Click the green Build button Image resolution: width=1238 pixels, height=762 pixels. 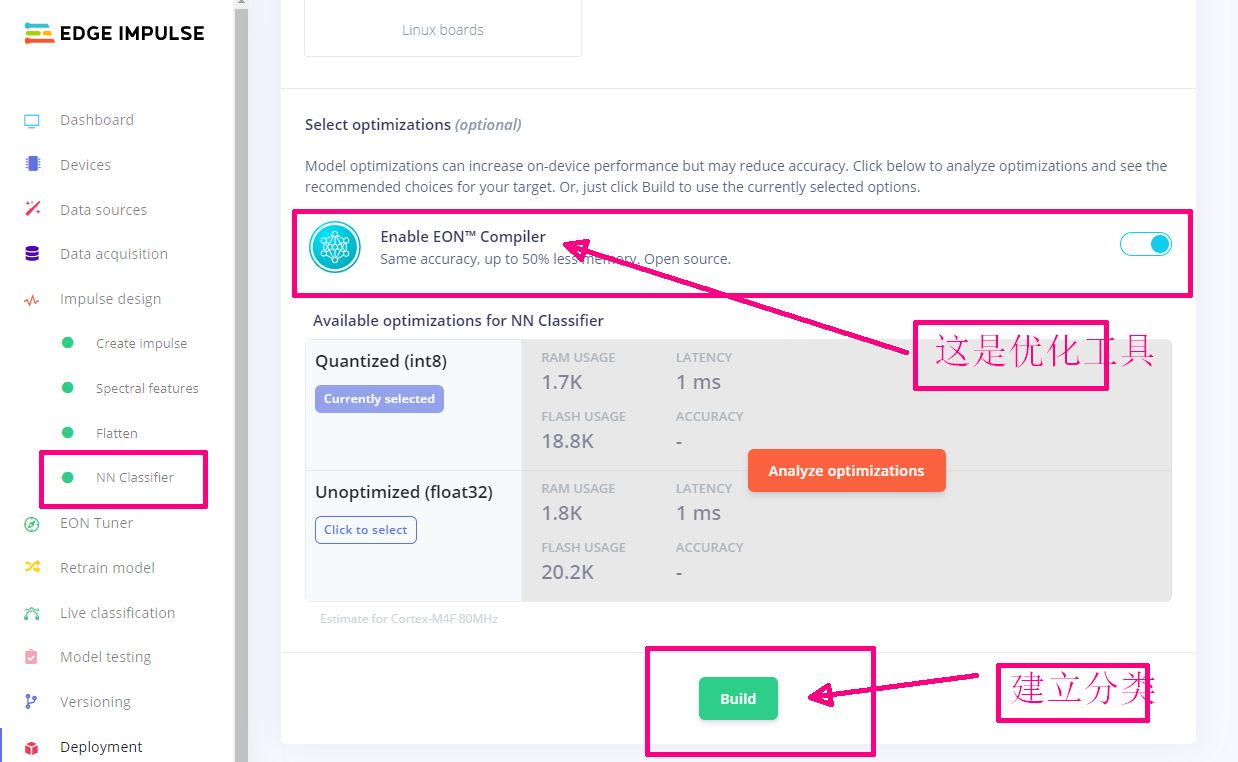[x=738, y=699]
